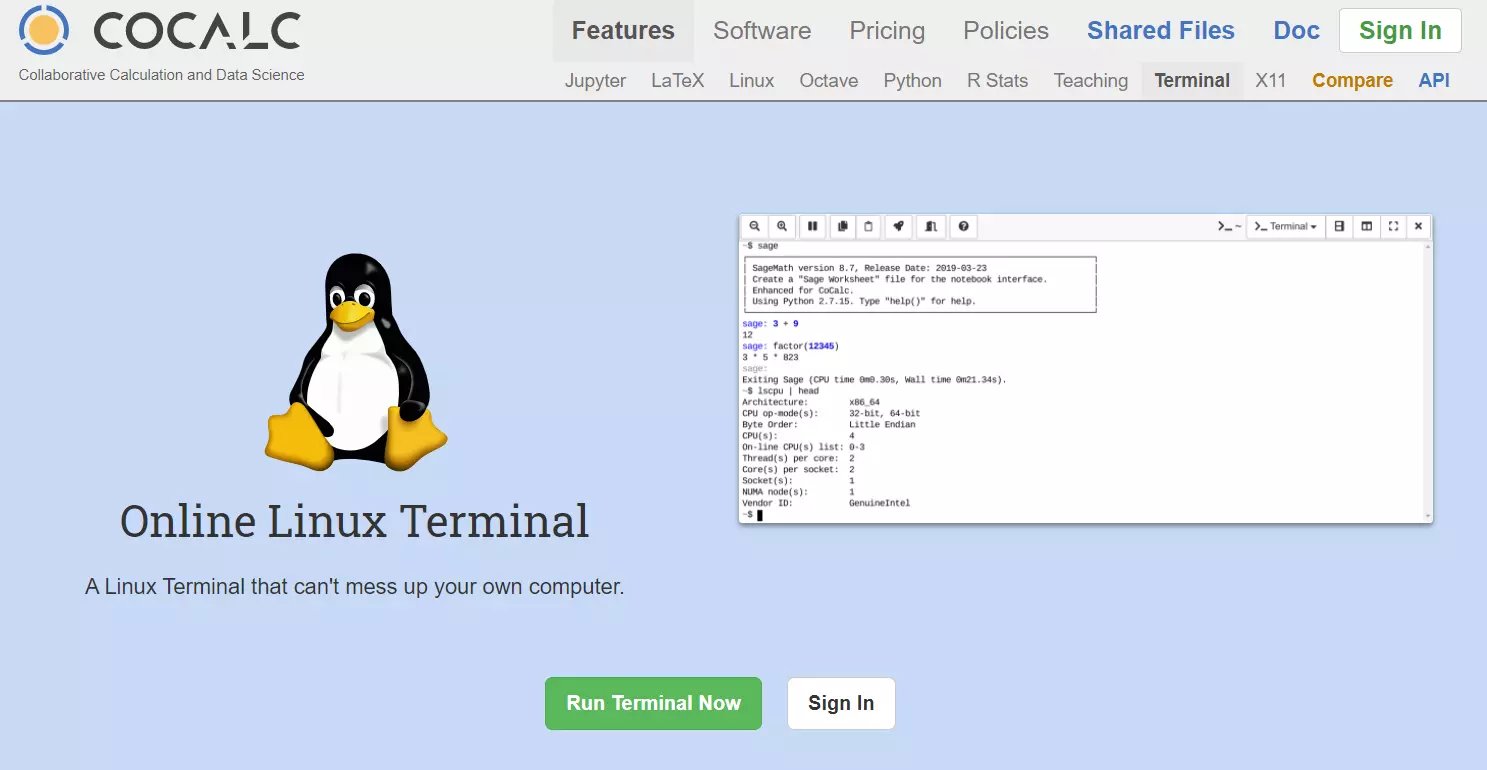The width and height of the screenshot is (1487, 770).
Task: Open the Doc link
Action: tap(1297, 31)
